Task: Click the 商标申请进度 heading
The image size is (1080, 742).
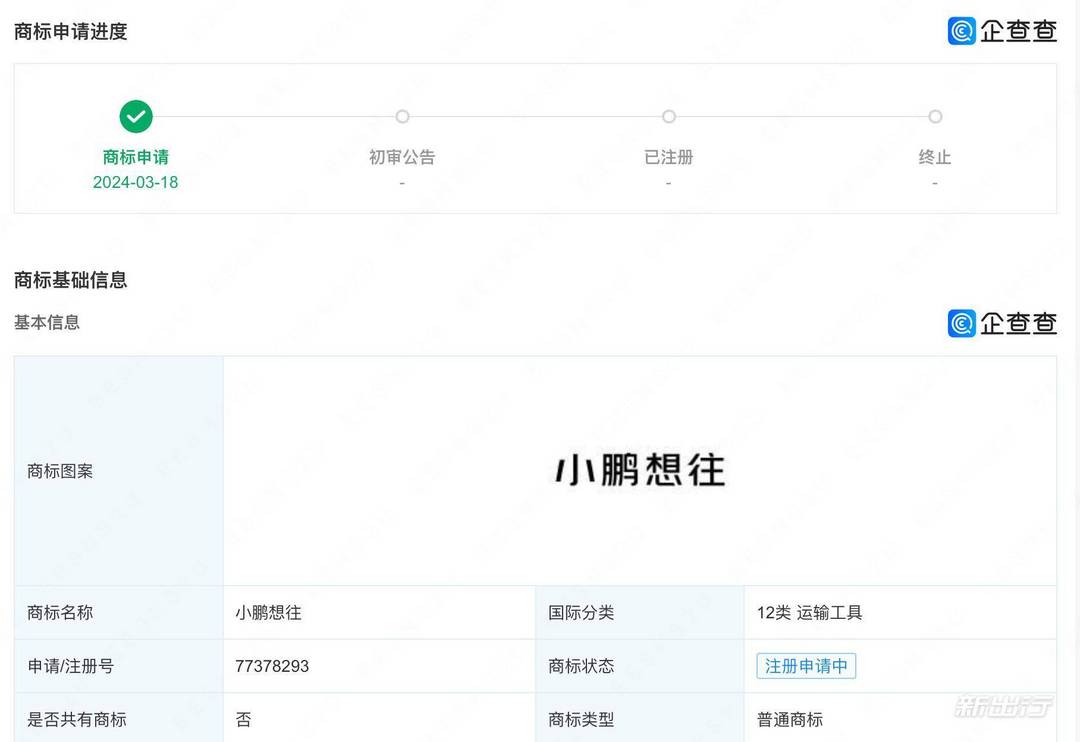Action: (x=71, y=32)
